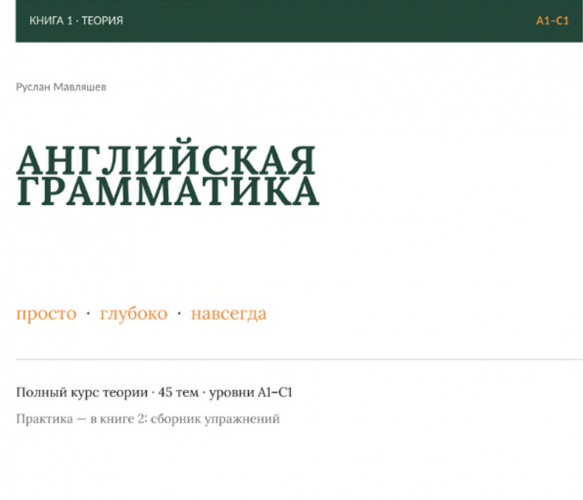Click the title word "ГРАММАТИКА"
Screen dimensions: 583x500
coord(168,191)
